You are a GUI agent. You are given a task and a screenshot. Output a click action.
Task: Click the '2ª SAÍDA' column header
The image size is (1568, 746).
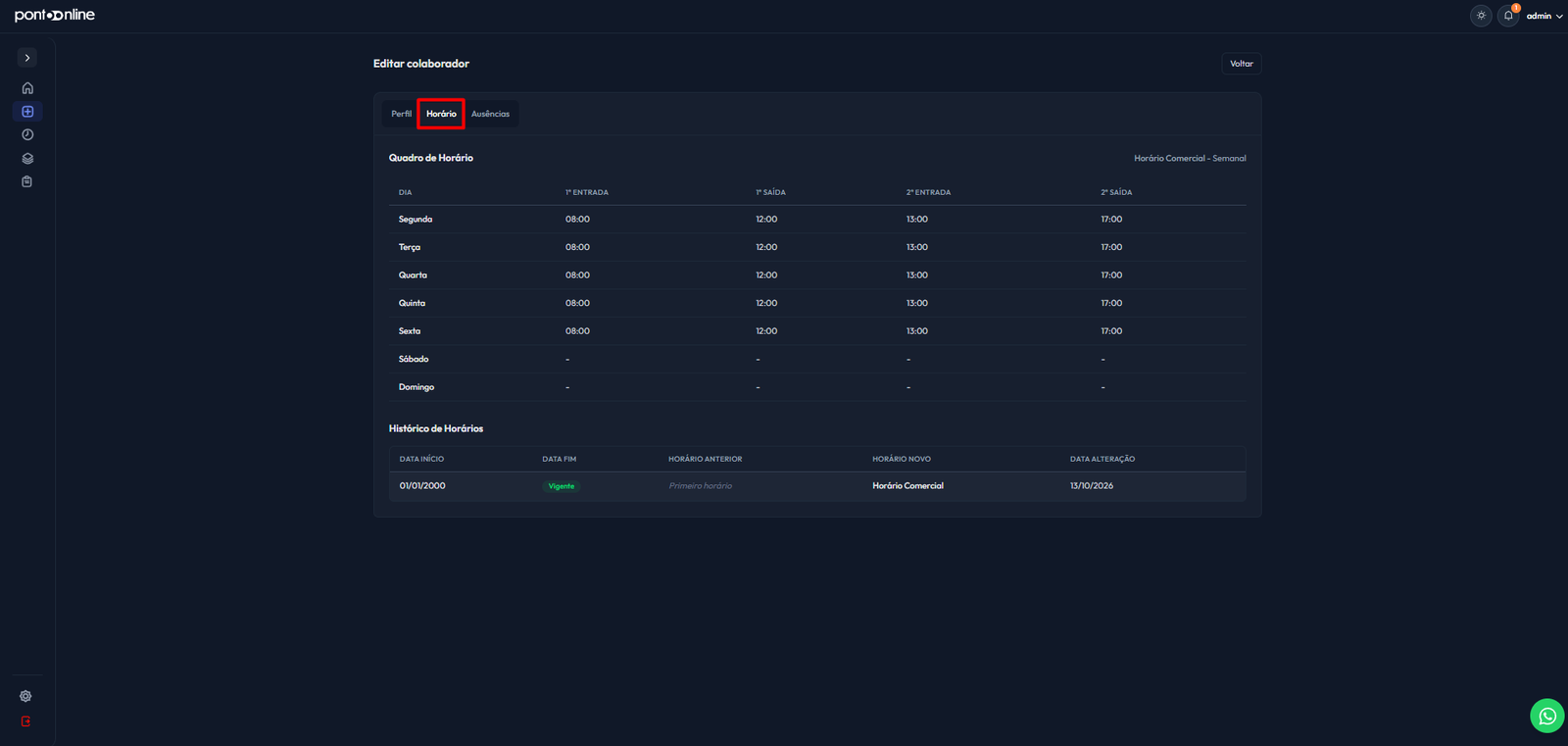[x=1116, y=192]
